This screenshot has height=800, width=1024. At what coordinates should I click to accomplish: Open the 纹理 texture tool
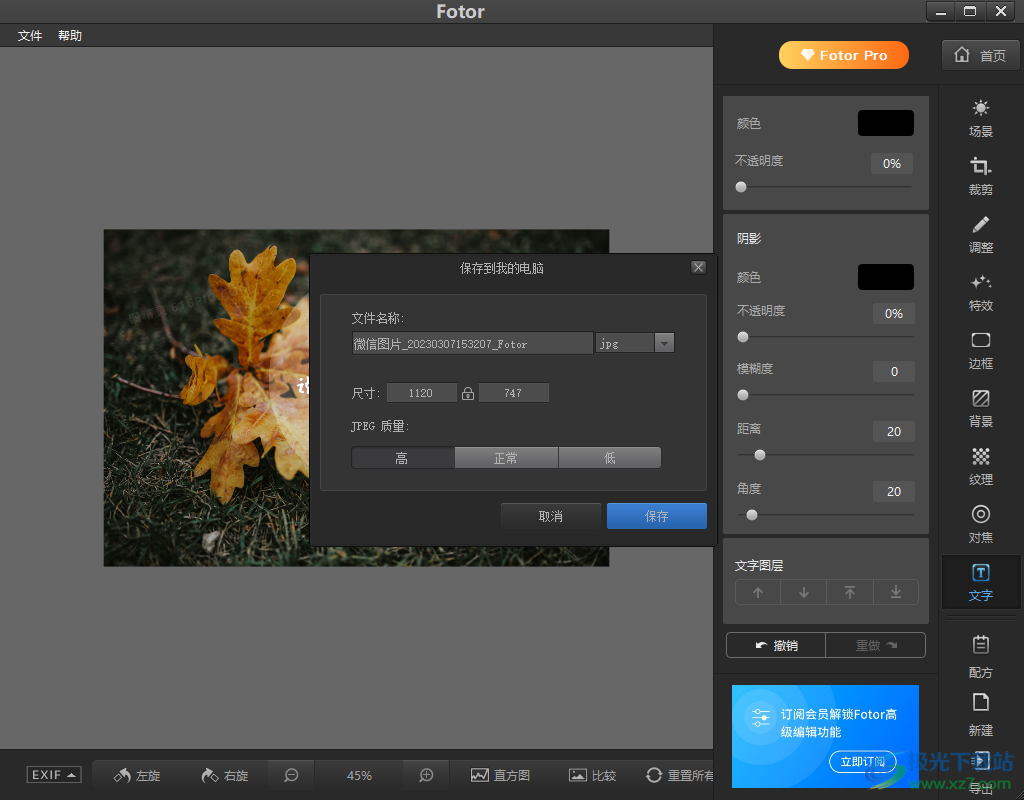tap(980, 465)
